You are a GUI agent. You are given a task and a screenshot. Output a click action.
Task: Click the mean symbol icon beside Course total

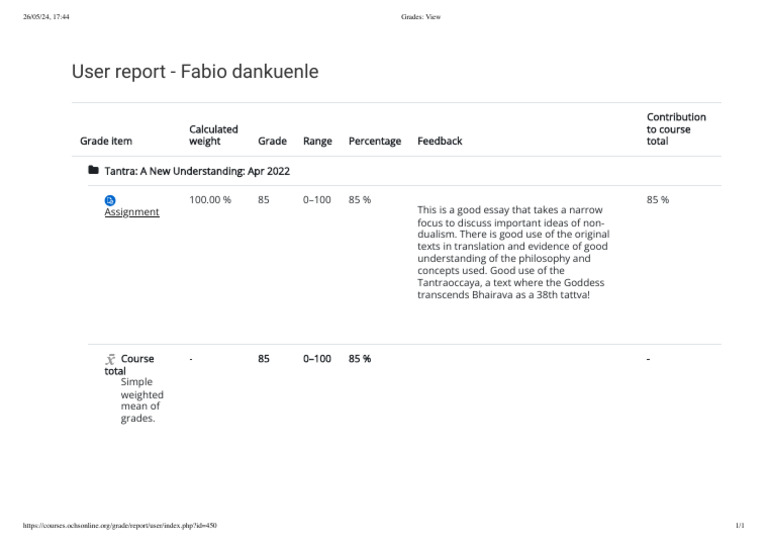110,359
